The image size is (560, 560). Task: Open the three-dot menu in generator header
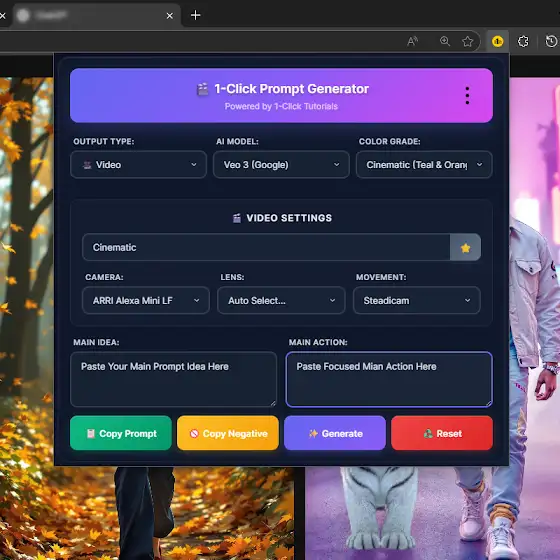(x=467, y=95)
